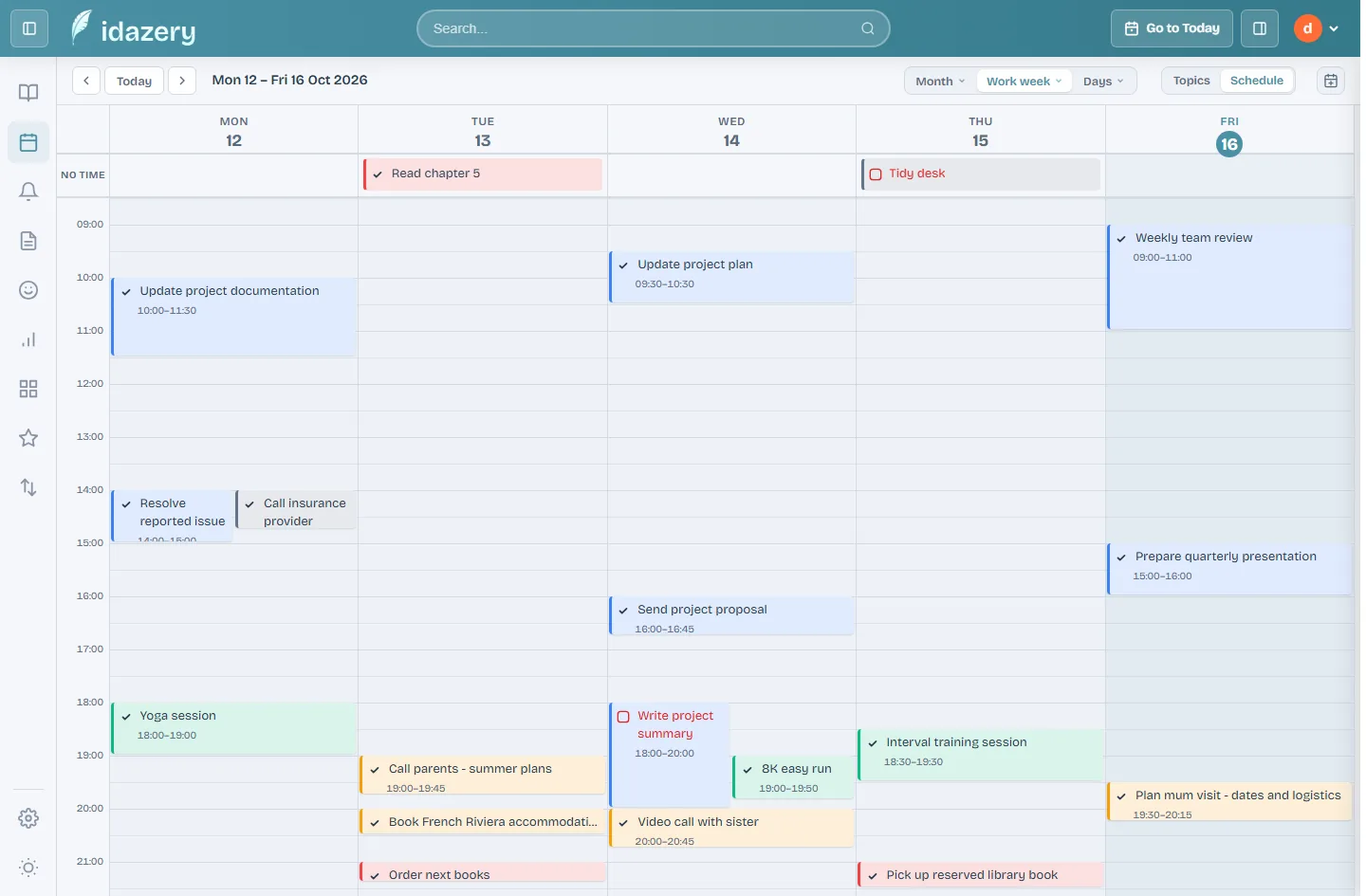This screenshot has height=896, width=1366.
Task: Open the Work week view dropdown
Action: 1024,82
